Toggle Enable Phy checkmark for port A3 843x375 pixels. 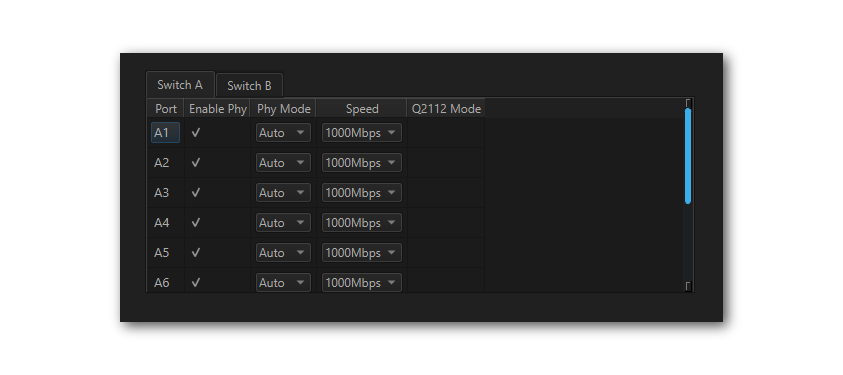click(196, 193)
